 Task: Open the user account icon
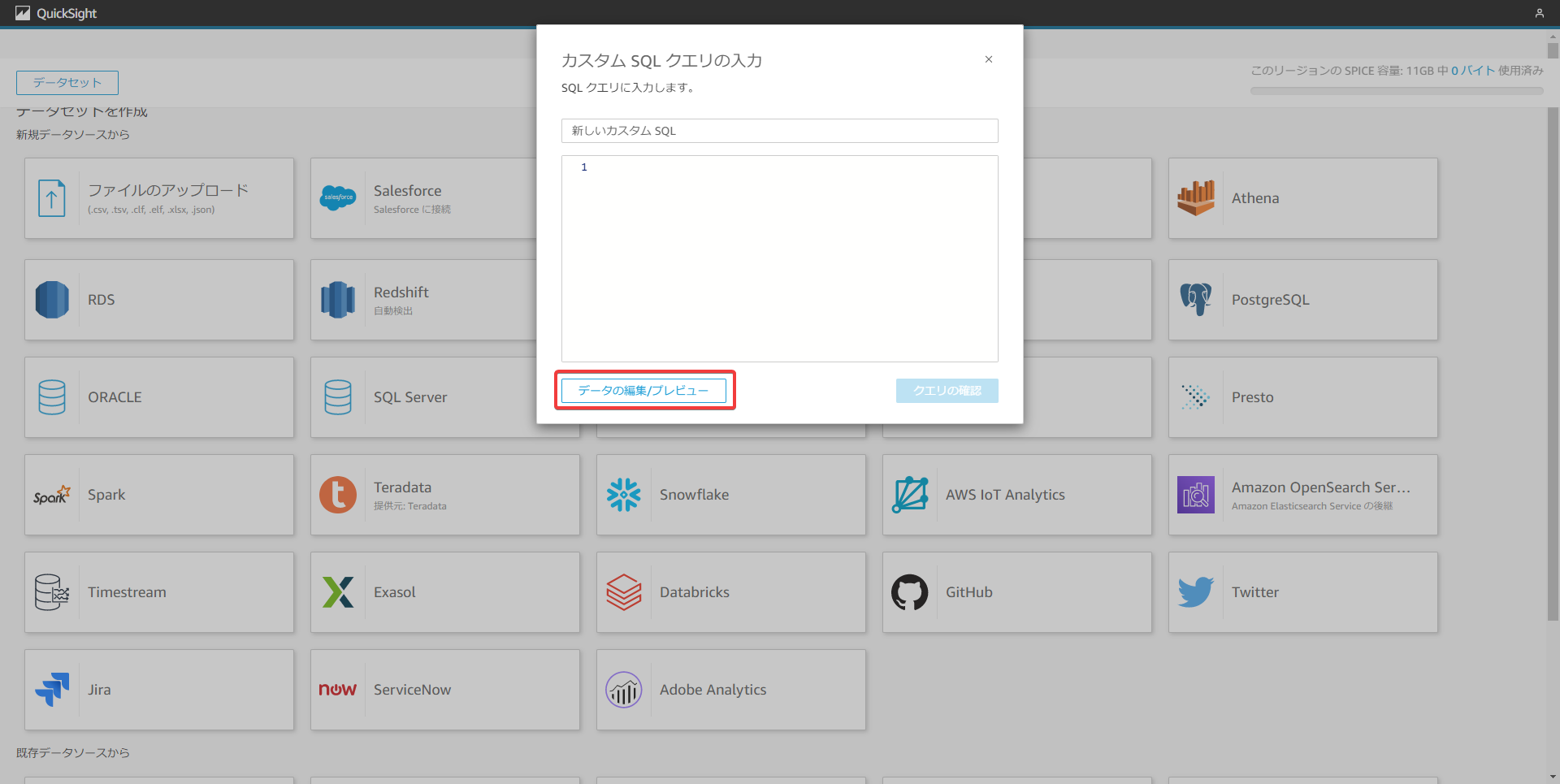[x=1539, y=13]
